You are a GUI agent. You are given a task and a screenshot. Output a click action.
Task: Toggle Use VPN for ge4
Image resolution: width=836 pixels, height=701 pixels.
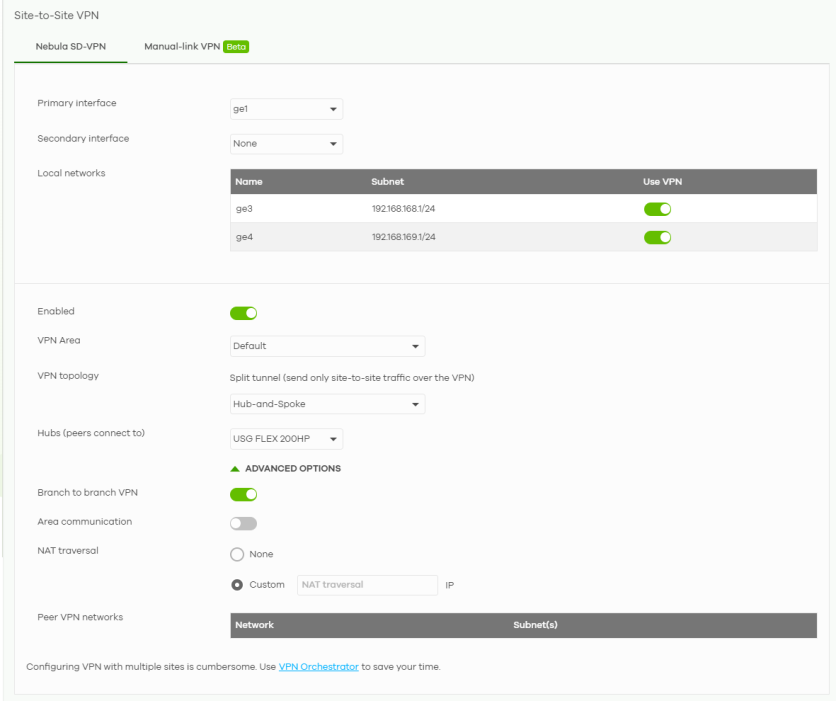pyautogui.click(x=656, y=237)
